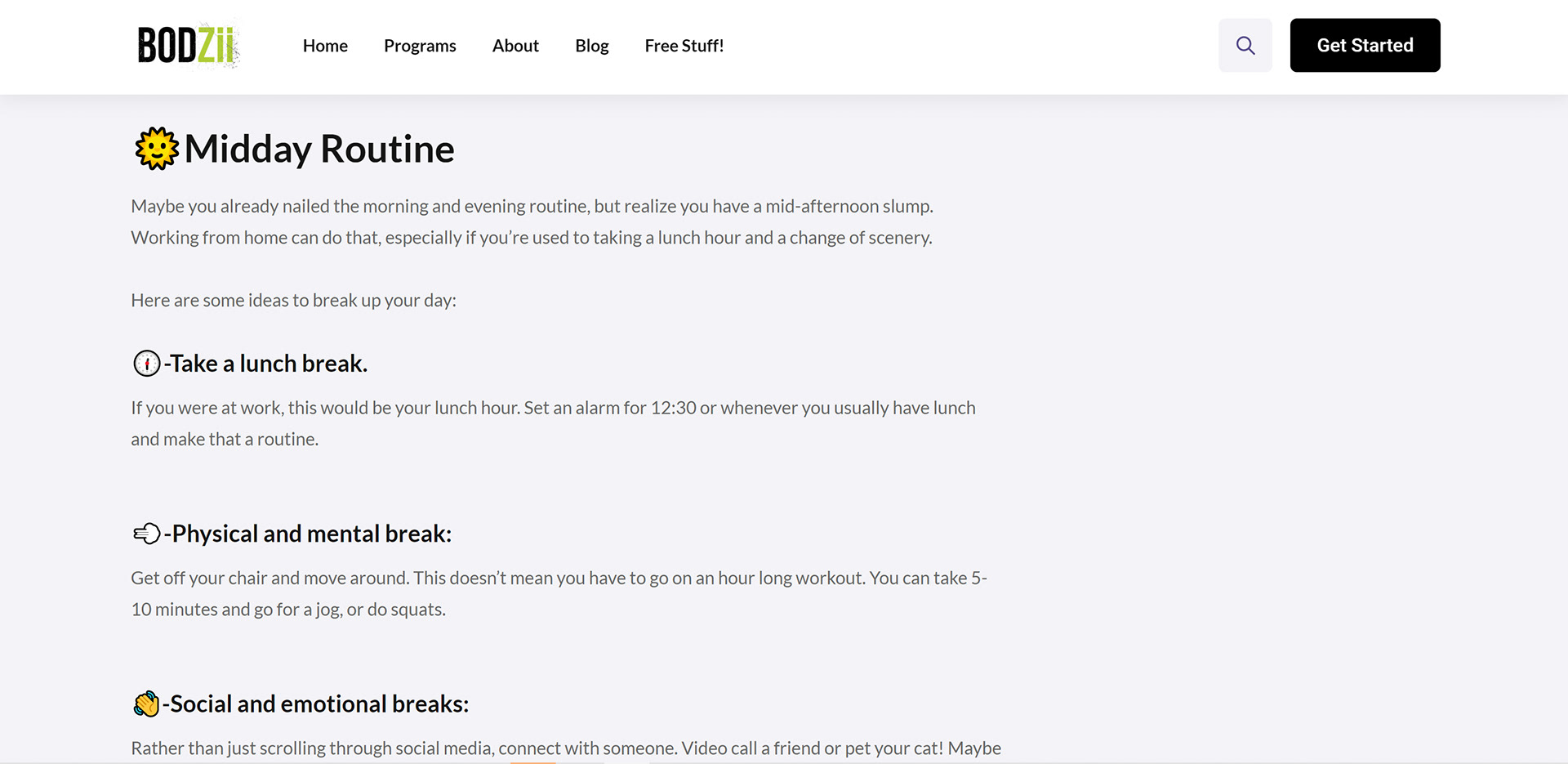
Task: Click the BODZii logo
Action: click(x=189, y=45)
